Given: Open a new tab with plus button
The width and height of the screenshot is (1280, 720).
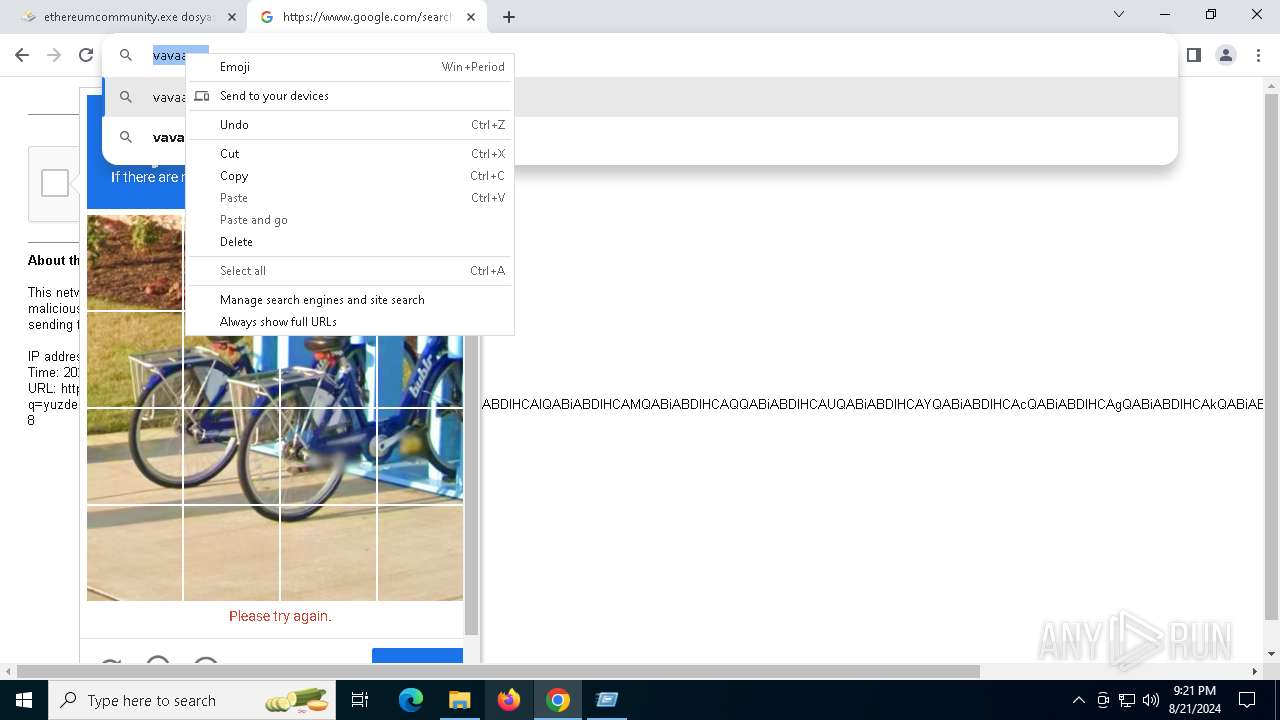Looking at the screenshot, I should pyautogui.click(x=509, y=17).
